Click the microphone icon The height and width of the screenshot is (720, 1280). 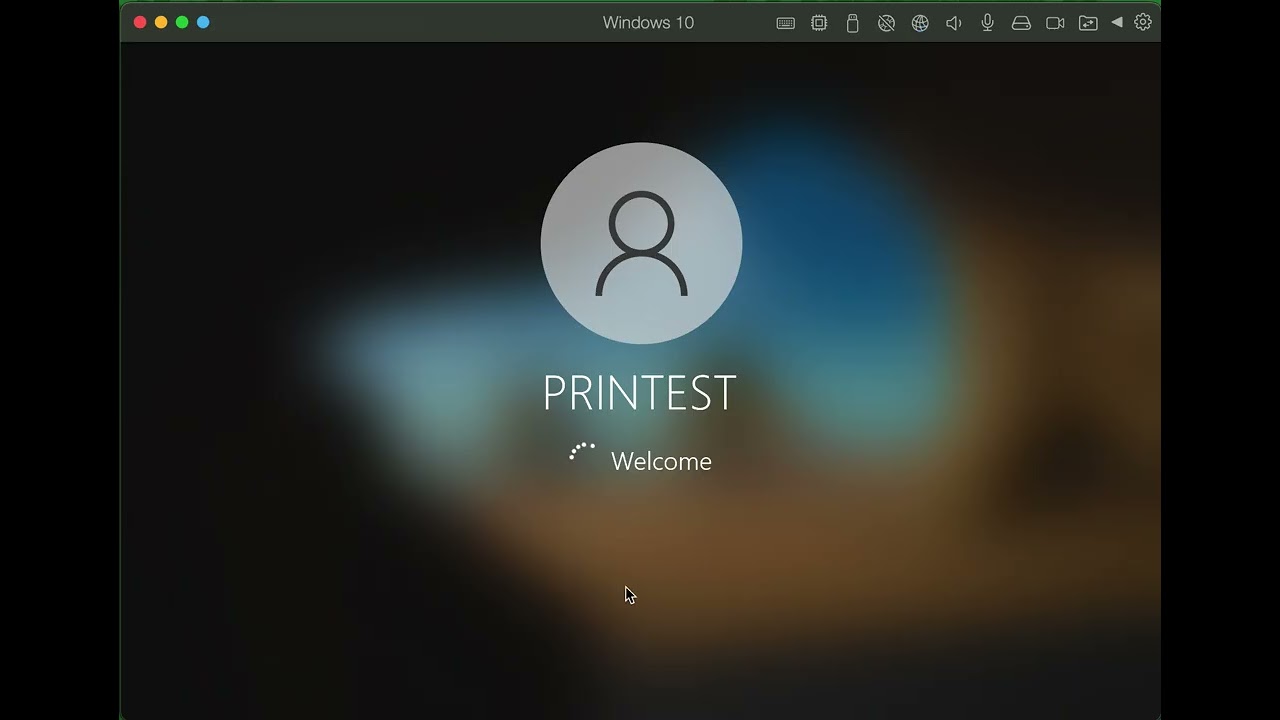988,23
